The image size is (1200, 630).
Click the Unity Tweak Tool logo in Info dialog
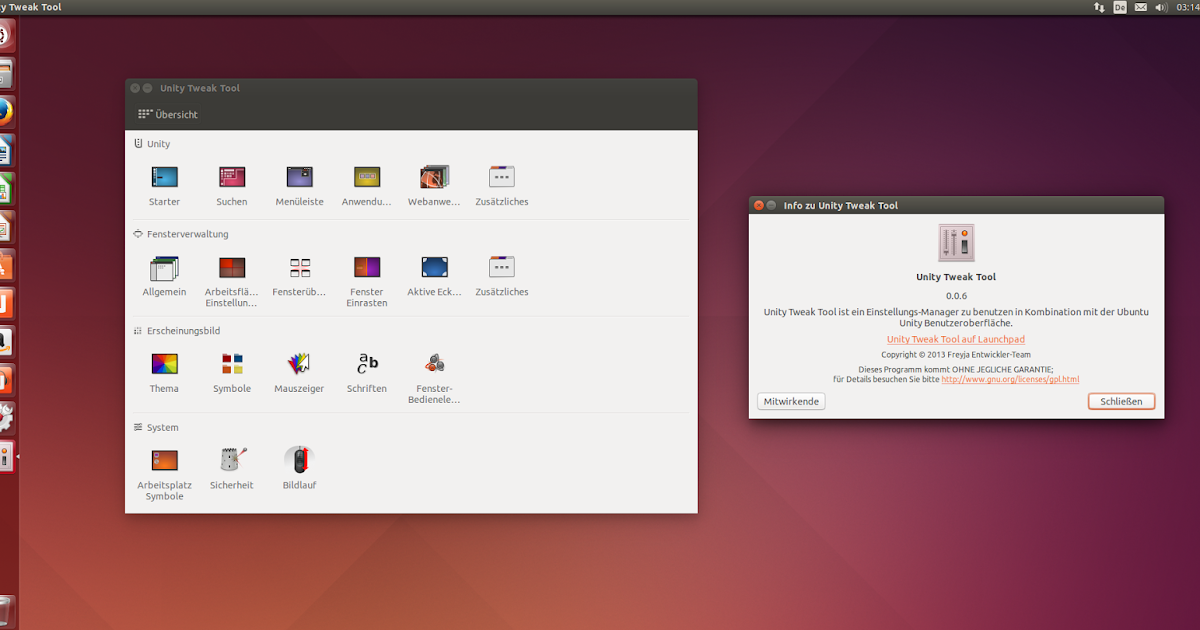tap(956, 243)
